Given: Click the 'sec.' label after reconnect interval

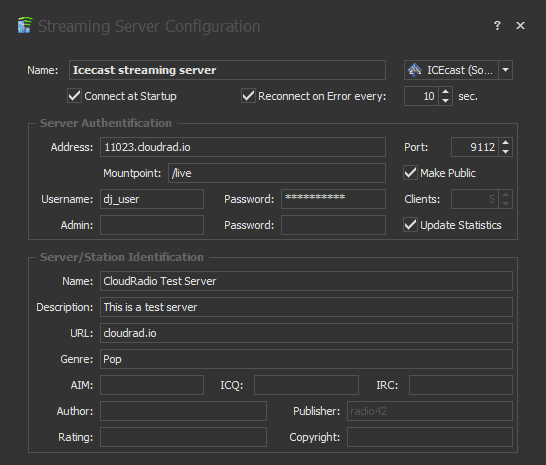Looking at the screenshot, I should coord(468,96).
